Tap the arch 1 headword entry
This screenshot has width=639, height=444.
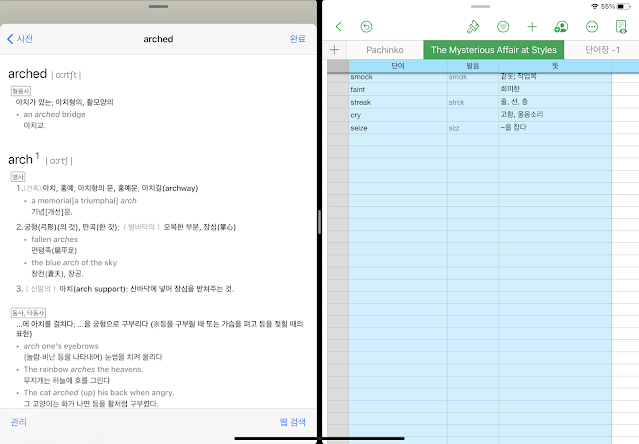(24, 159)
